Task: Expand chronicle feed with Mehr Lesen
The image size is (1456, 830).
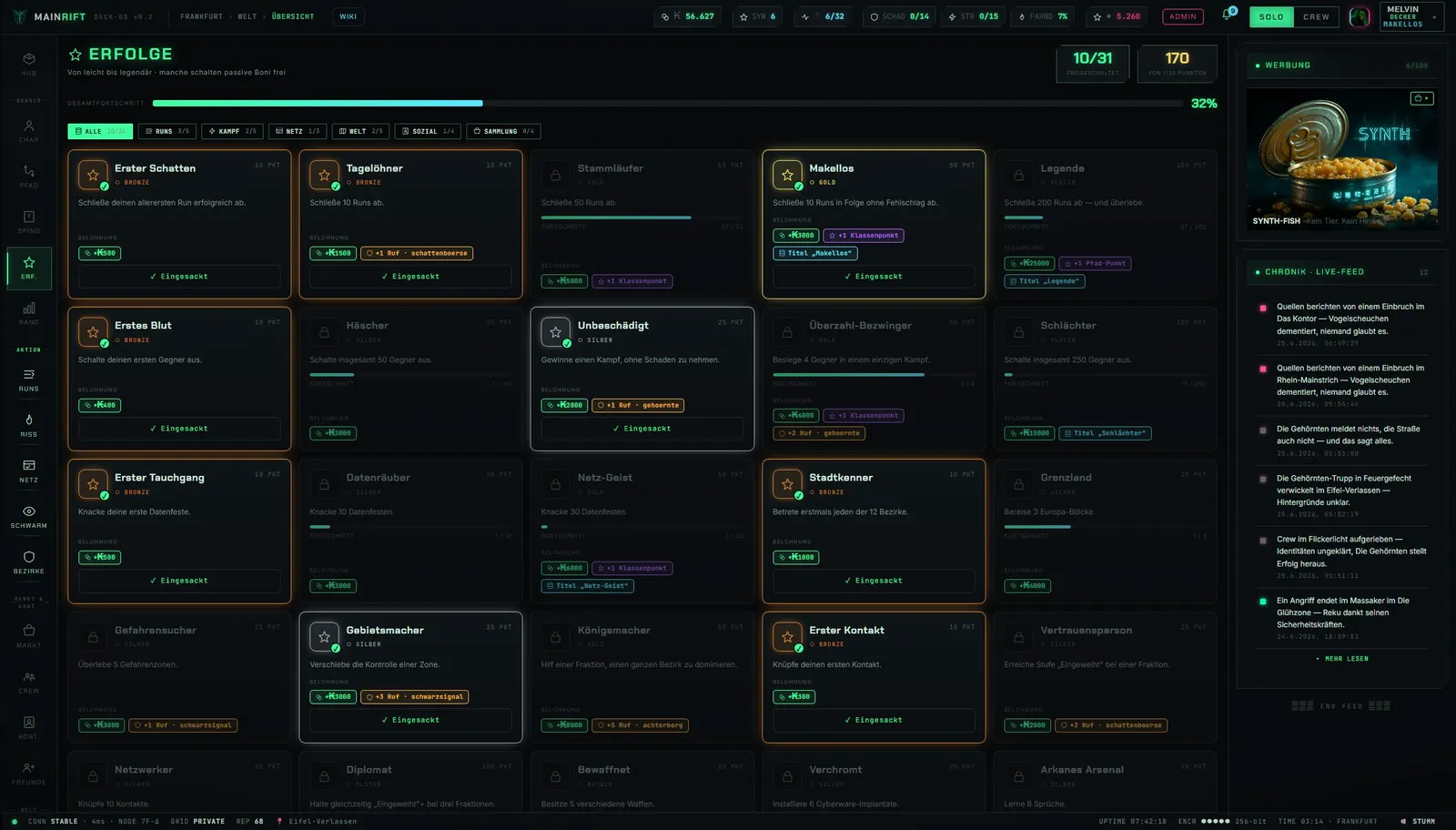Action: [1342, 659]
